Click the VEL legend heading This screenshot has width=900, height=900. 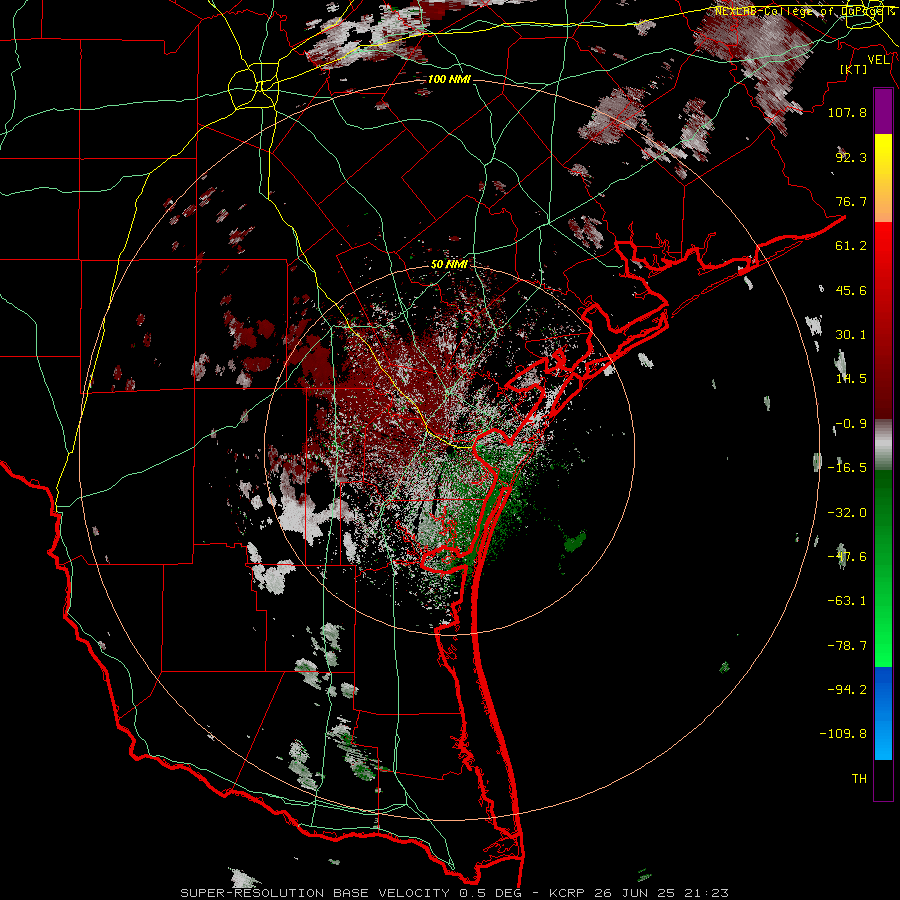(x=878, y=59)
